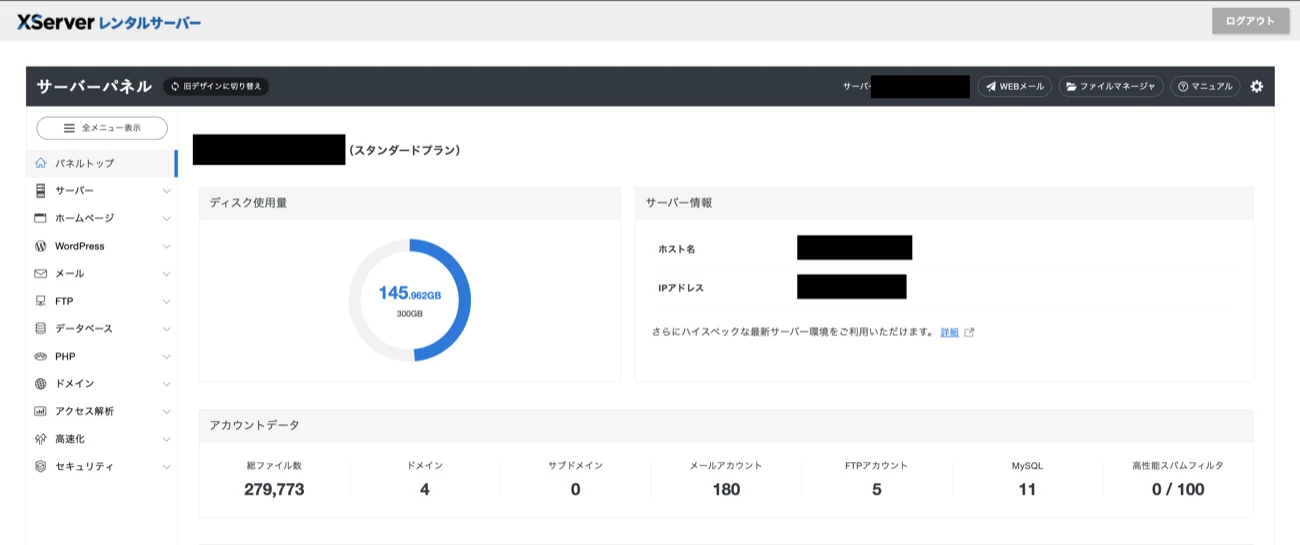Expand the セキュリティ menu chevron
Image resolution: width=1300 pixels, height=545 pixels.
[x=166, y=466]
